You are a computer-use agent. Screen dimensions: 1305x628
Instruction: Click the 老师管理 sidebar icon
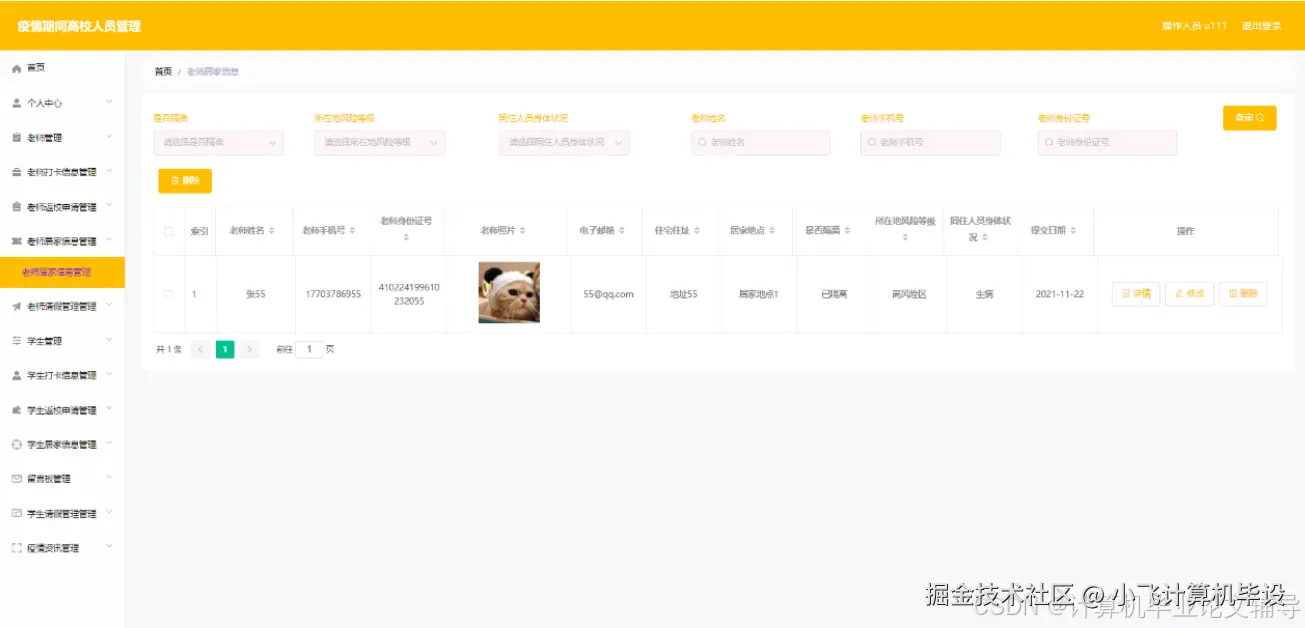[x=16, y=137]
